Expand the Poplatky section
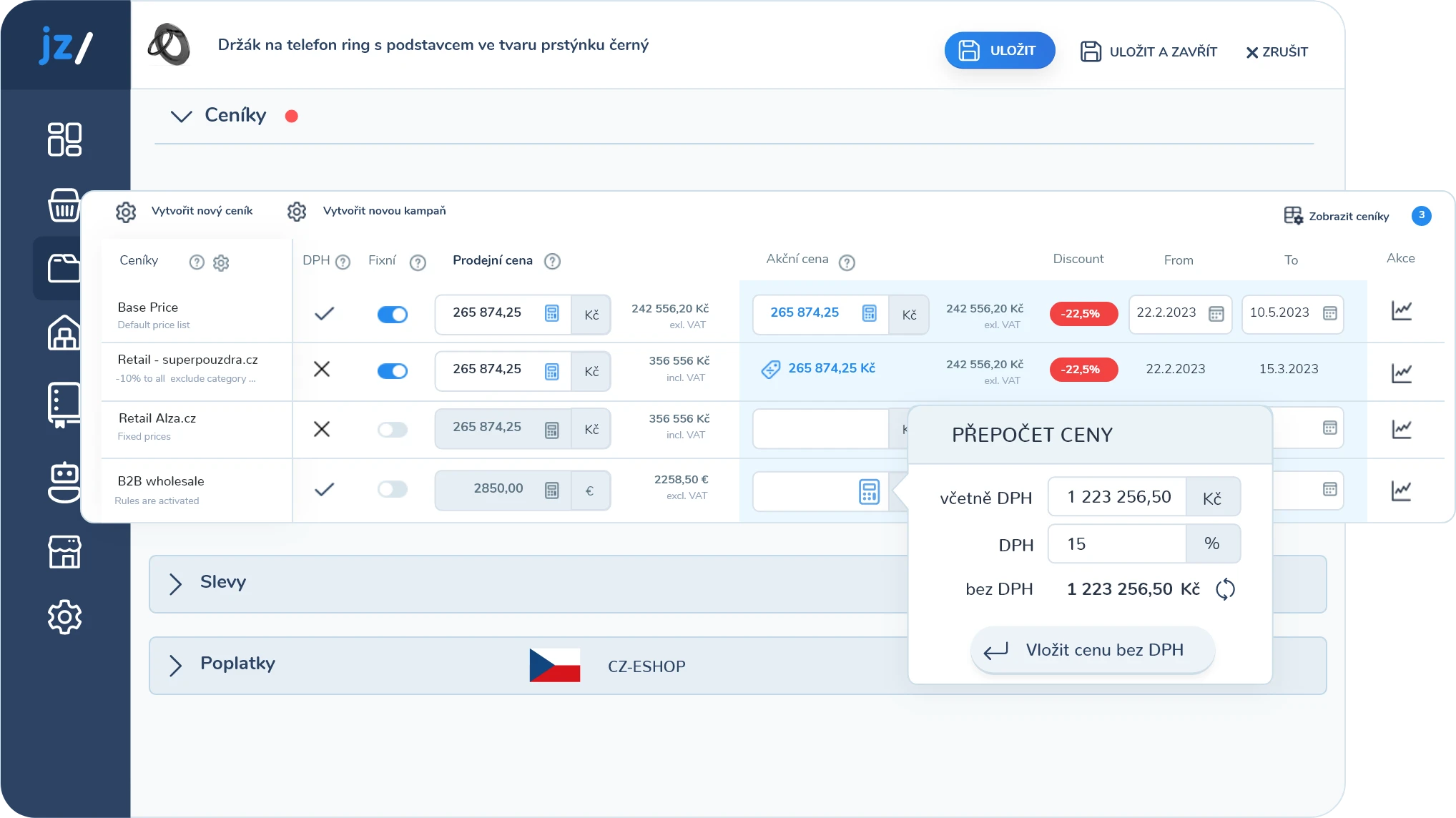Screen dimensions: 1456x818 click(175, 665)
